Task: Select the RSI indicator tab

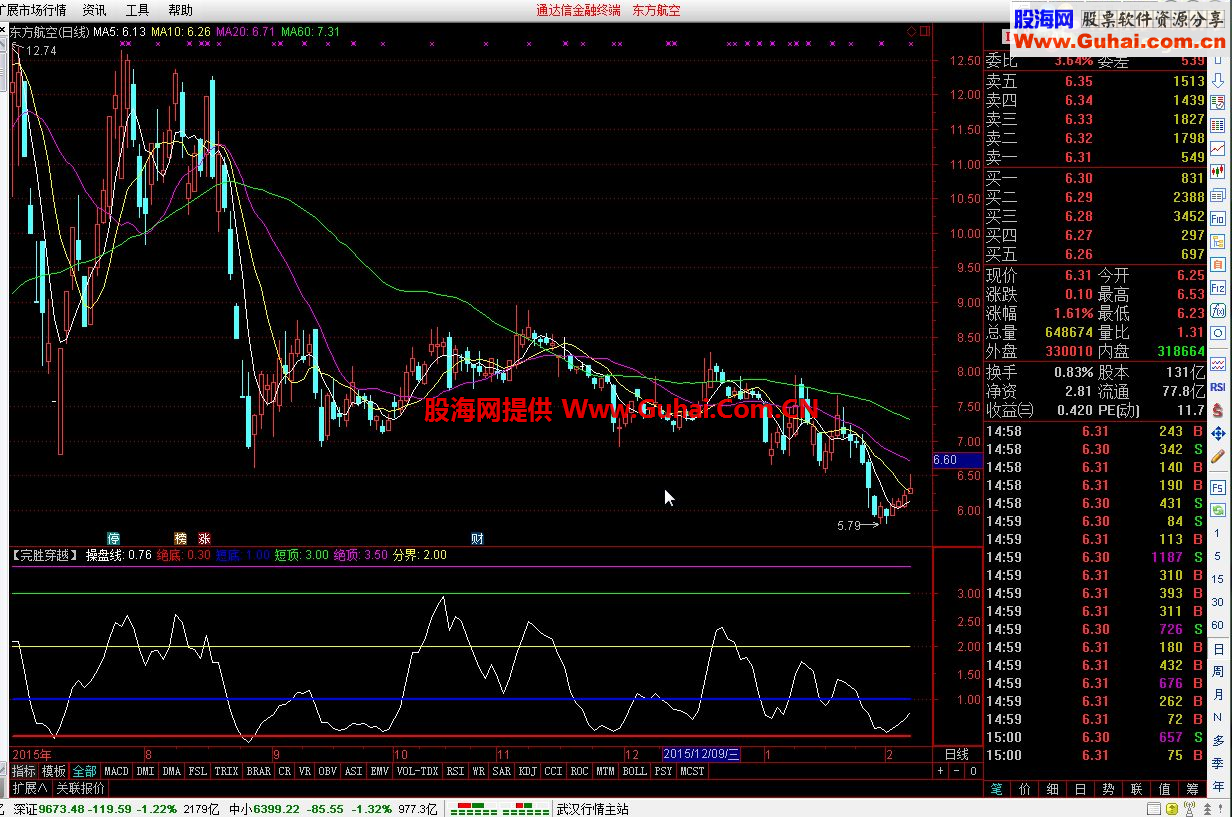Action: [455, 771]
